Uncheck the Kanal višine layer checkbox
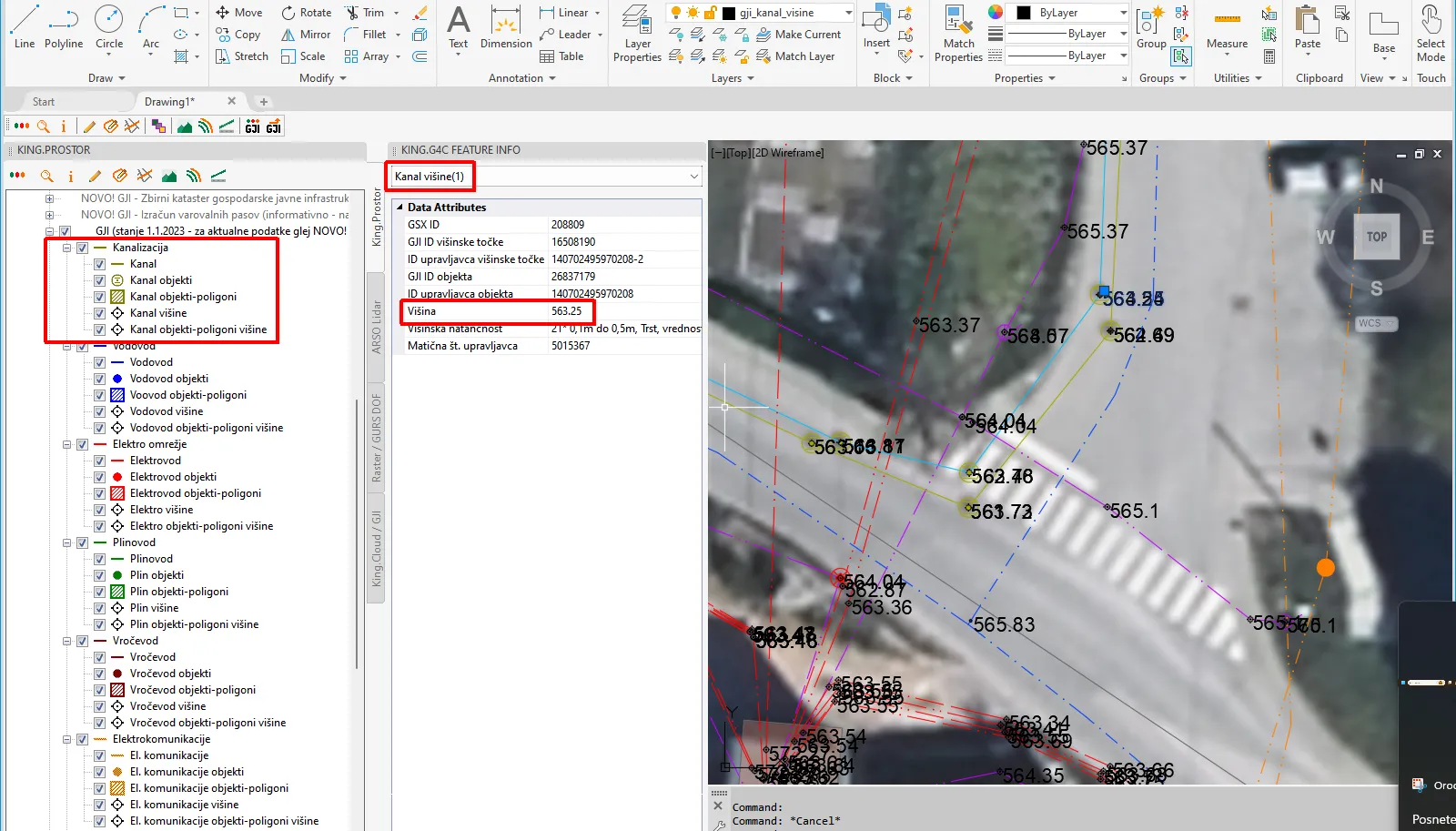 [x=100, y=313]
